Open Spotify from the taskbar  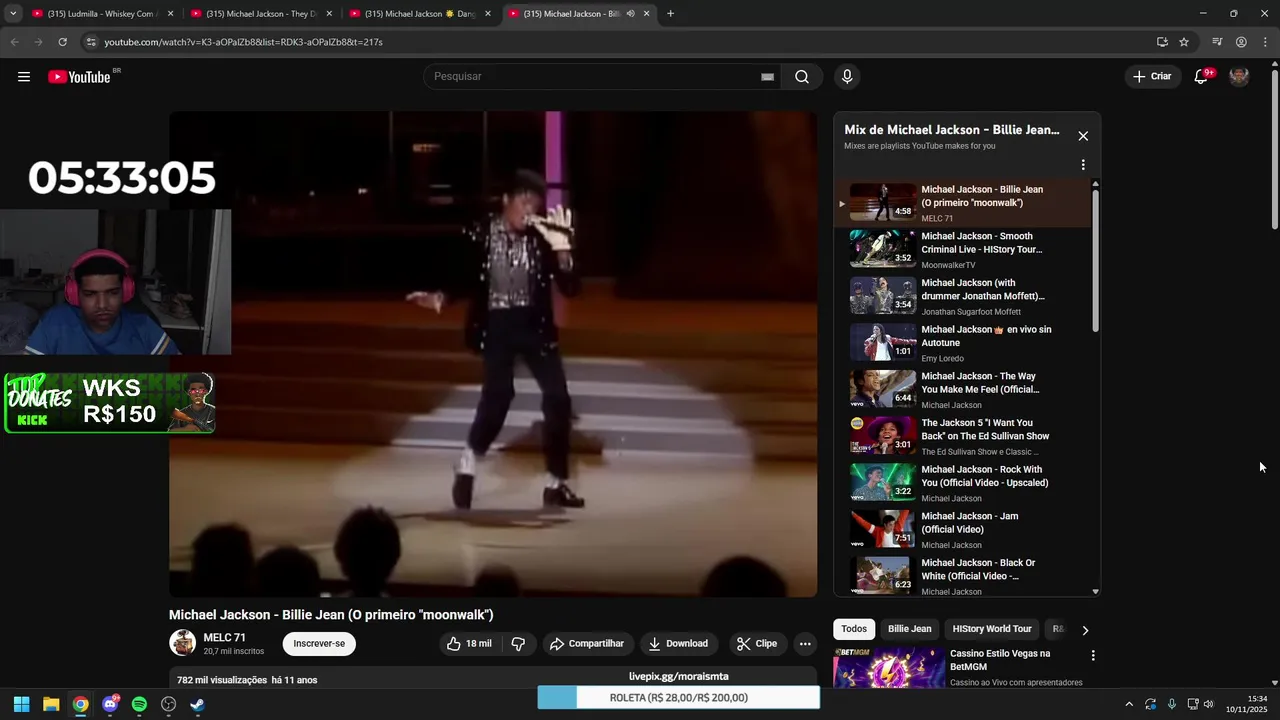pyautogui.click(x=139, y=704)
